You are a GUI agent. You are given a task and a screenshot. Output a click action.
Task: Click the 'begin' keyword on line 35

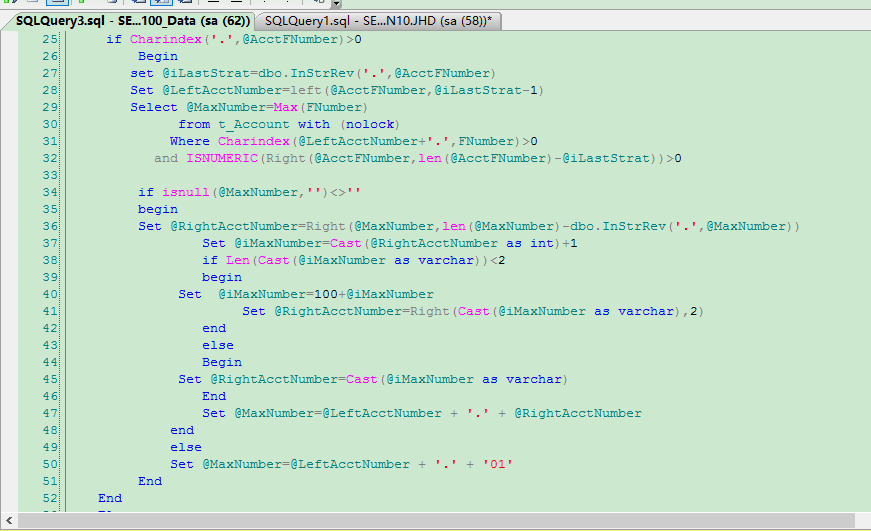click(x=158, y=209)
